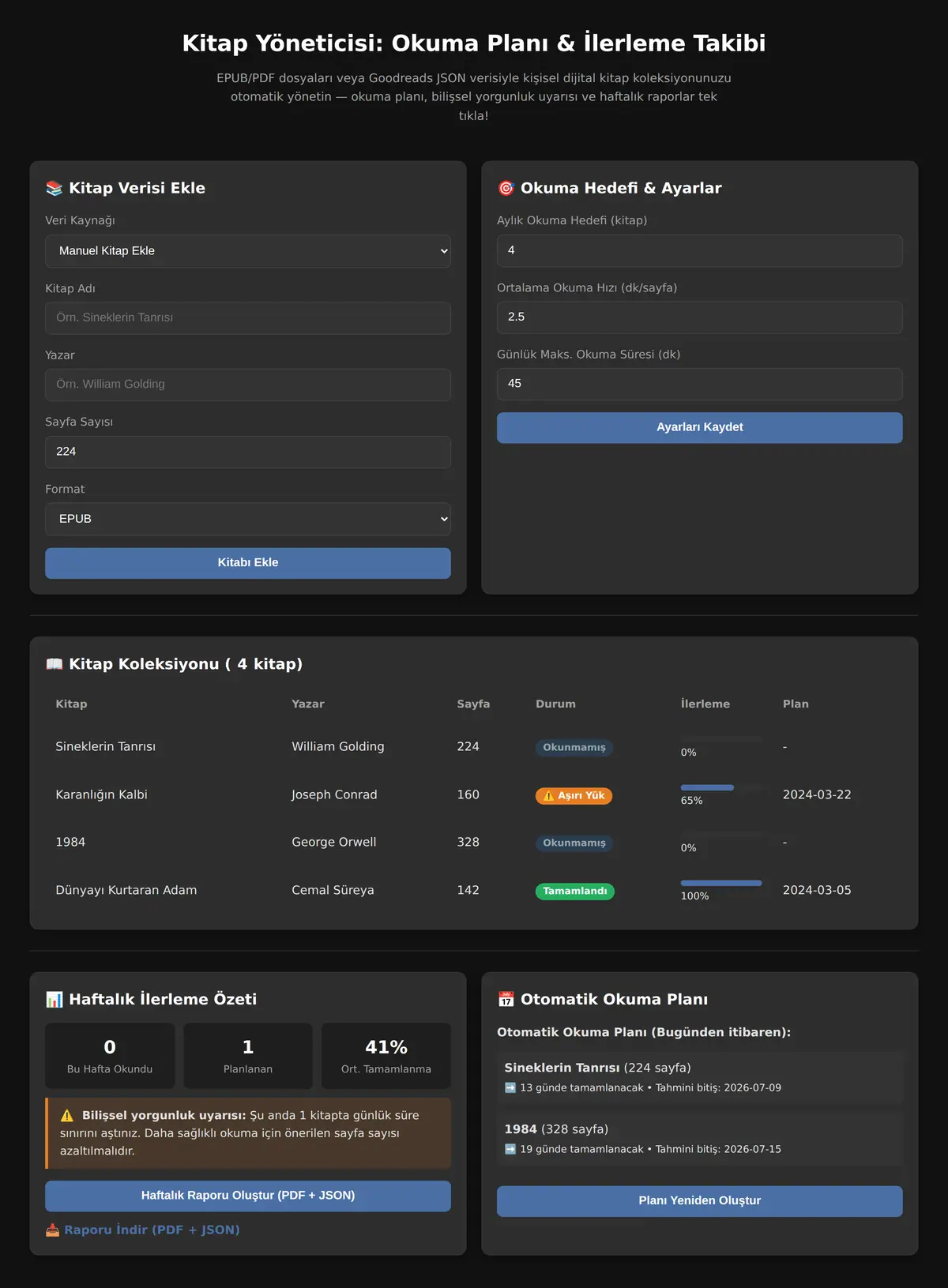The height and width of the screenshot is (1288, 948).
Task: Click the books icon beside Kitap Verisi Ekle
Action: pos(54,188)
